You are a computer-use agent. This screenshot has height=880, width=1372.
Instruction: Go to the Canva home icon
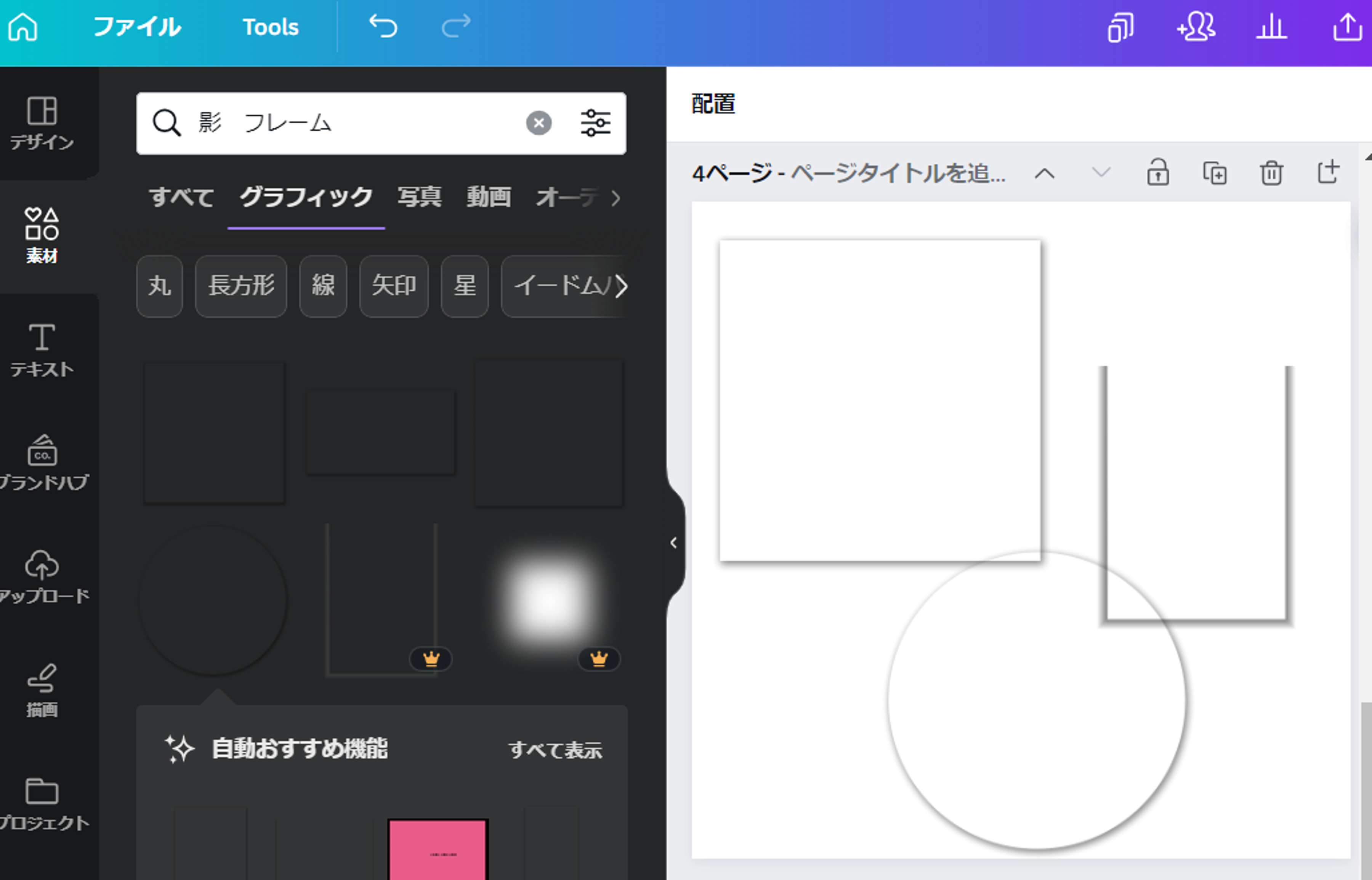pos(23,27)
